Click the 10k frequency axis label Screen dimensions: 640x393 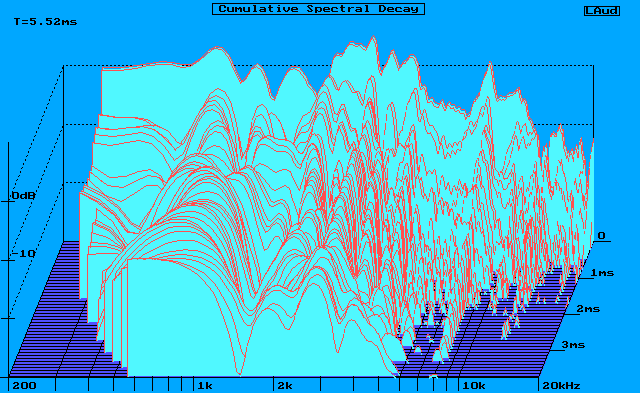(474, 386)
